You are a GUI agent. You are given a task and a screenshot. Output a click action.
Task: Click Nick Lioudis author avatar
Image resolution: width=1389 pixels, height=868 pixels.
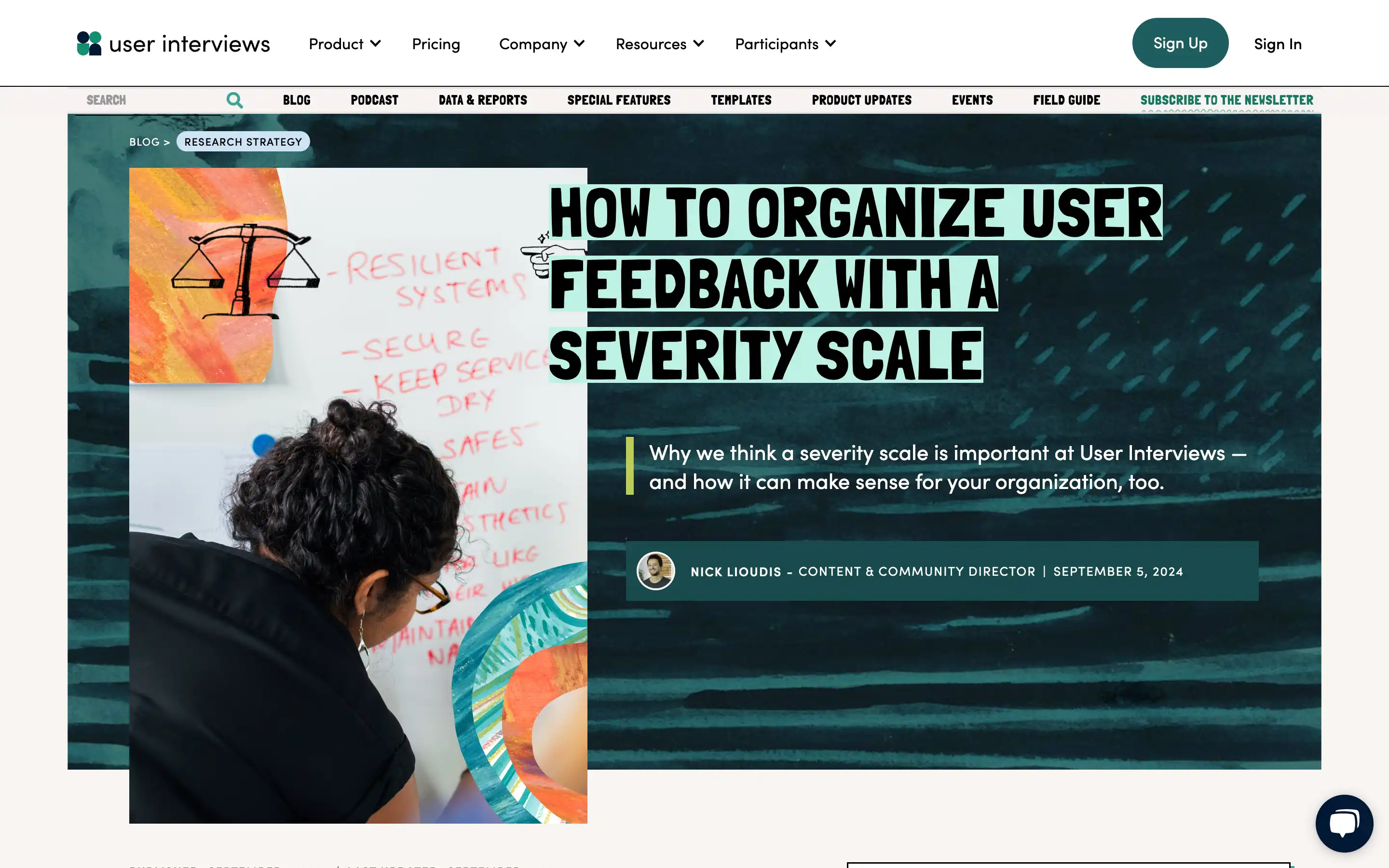click(655, 570)
